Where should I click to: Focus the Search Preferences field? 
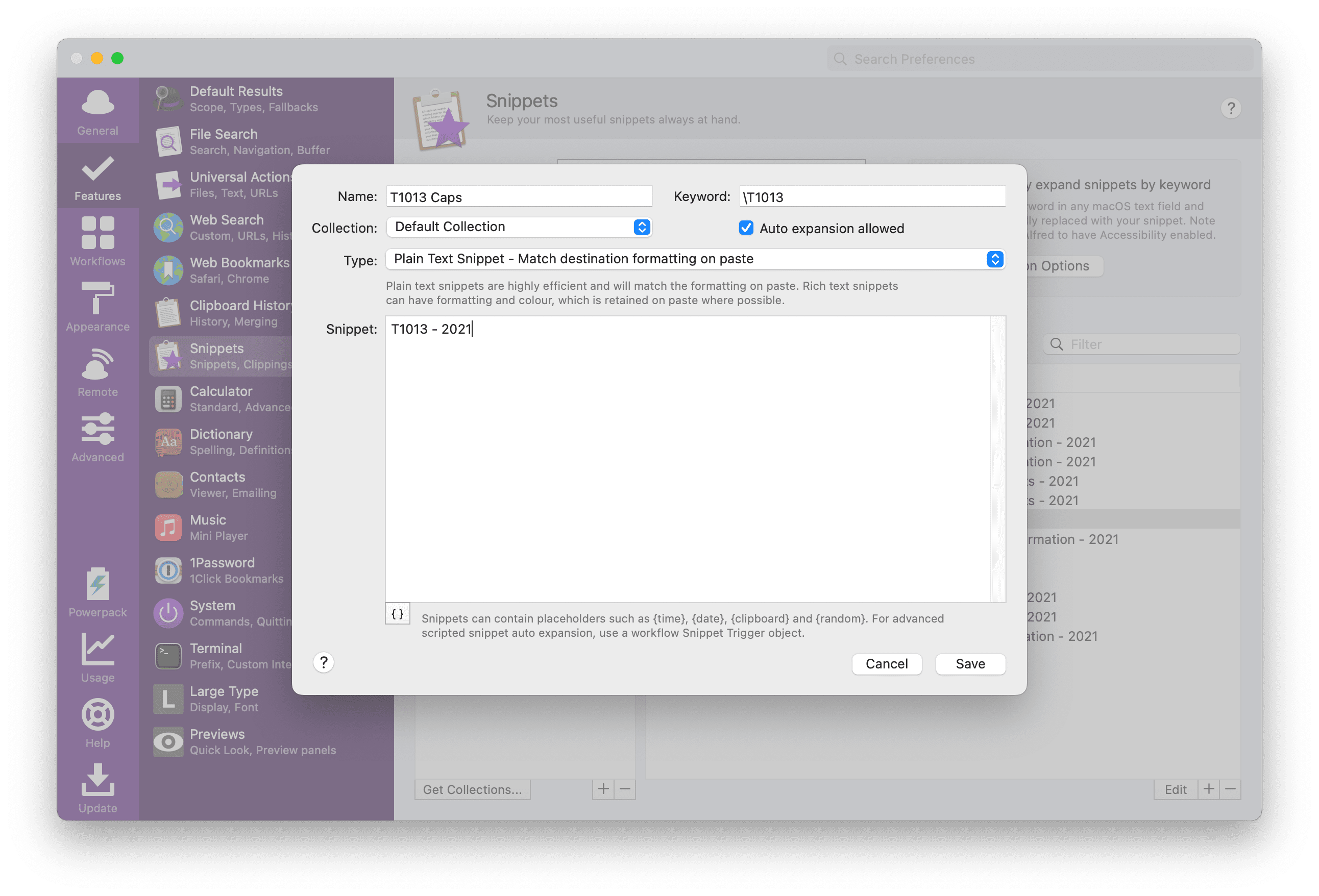(x=1039, y=59)
